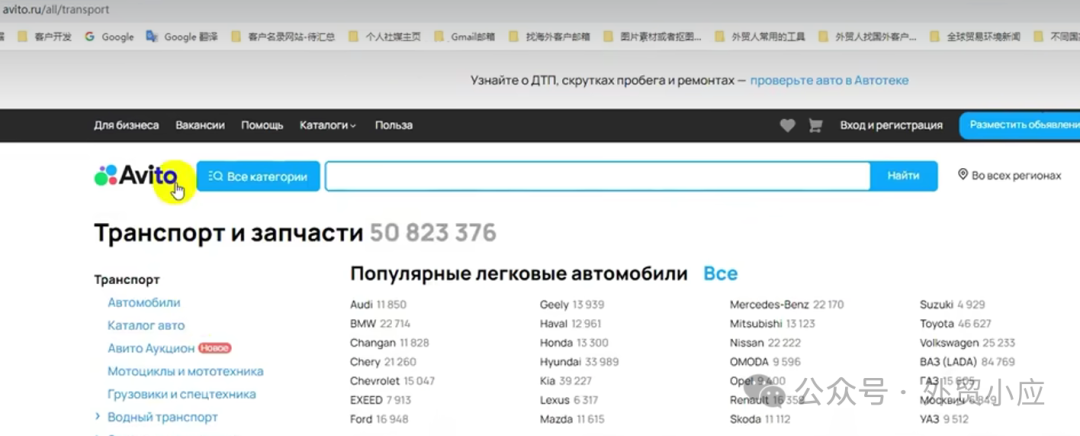Screen dimensions: 1080x436
Task: Click Транспорт sidebar heading
Action: [x=127, y=280]
